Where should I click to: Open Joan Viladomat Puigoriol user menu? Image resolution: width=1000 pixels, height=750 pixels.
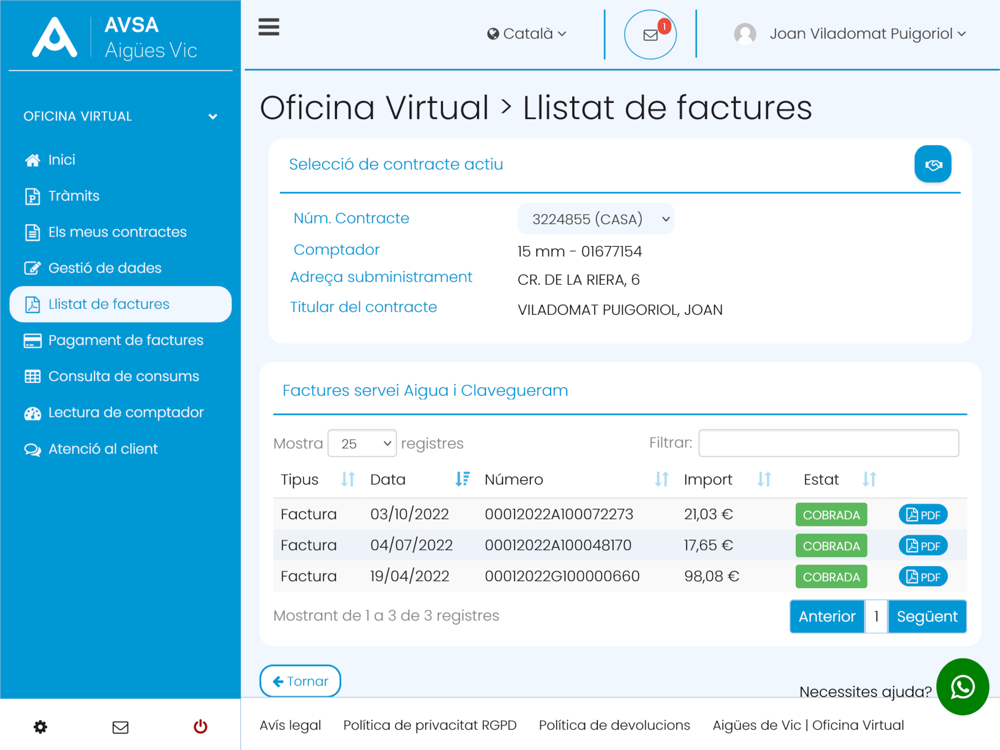pyautogui.click(x=867, y=34)
